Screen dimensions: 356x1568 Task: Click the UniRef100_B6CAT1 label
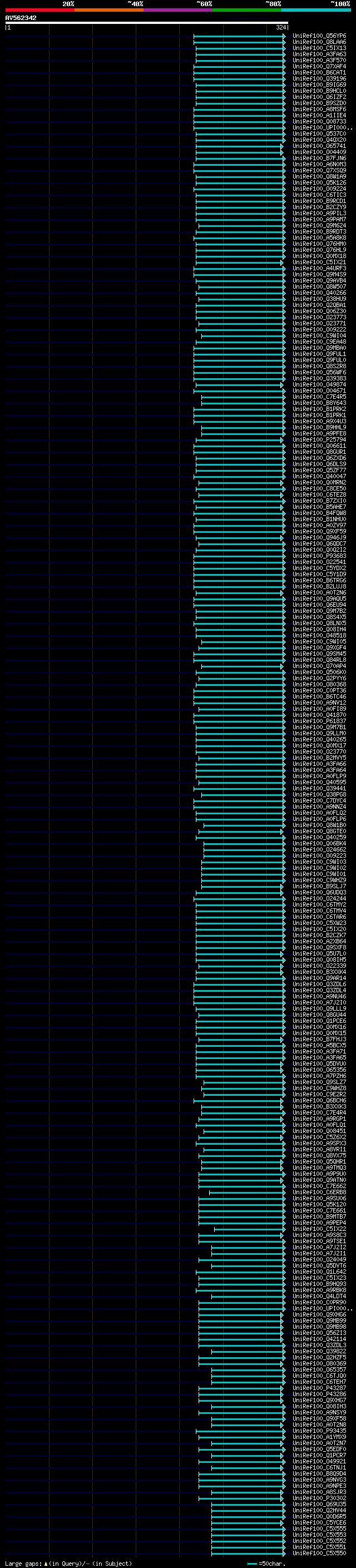coord(319,72)
